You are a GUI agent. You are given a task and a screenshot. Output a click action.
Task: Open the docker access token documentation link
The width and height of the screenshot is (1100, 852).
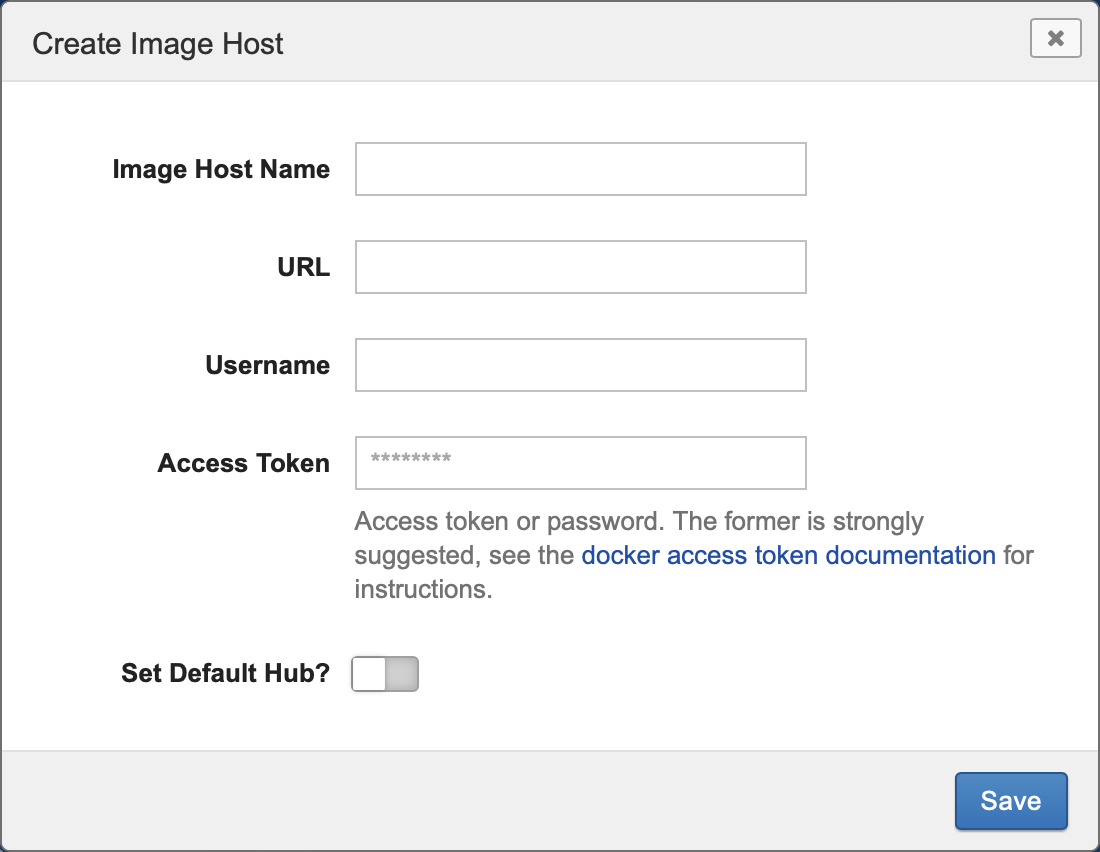tap(788, 555)
